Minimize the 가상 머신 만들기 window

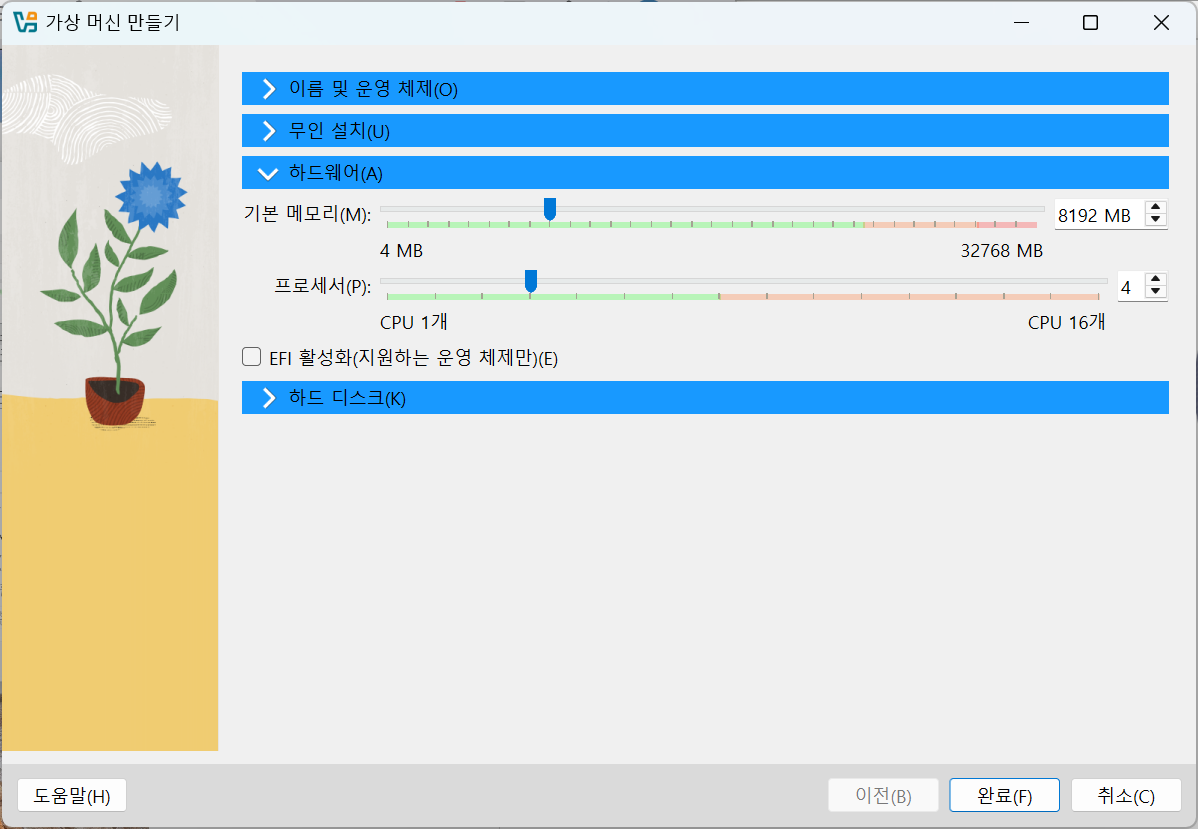coord(1022,23)
